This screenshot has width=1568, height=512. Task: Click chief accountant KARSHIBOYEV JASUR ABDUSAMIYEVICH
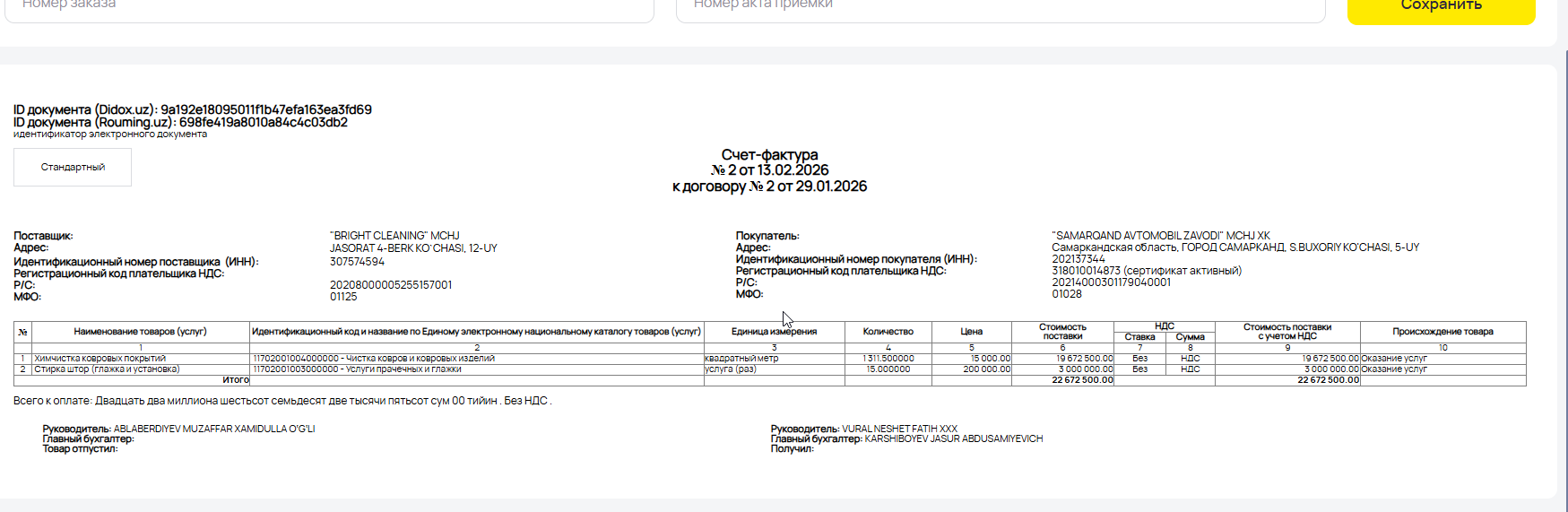[954, 438]
